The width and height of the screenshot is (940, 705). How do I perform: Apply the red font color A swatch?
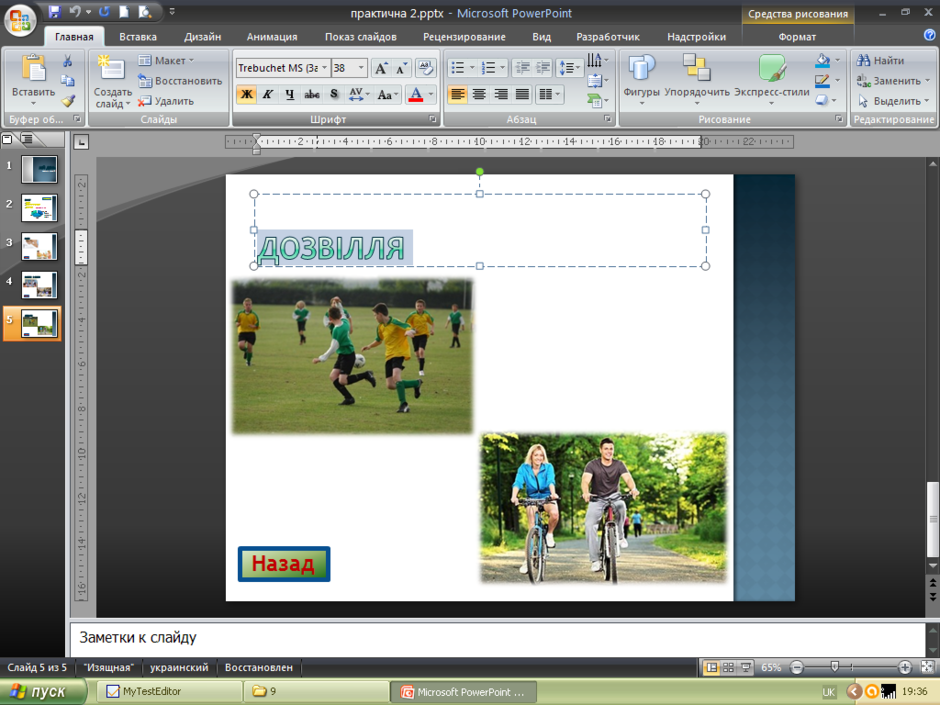[415, 94]
